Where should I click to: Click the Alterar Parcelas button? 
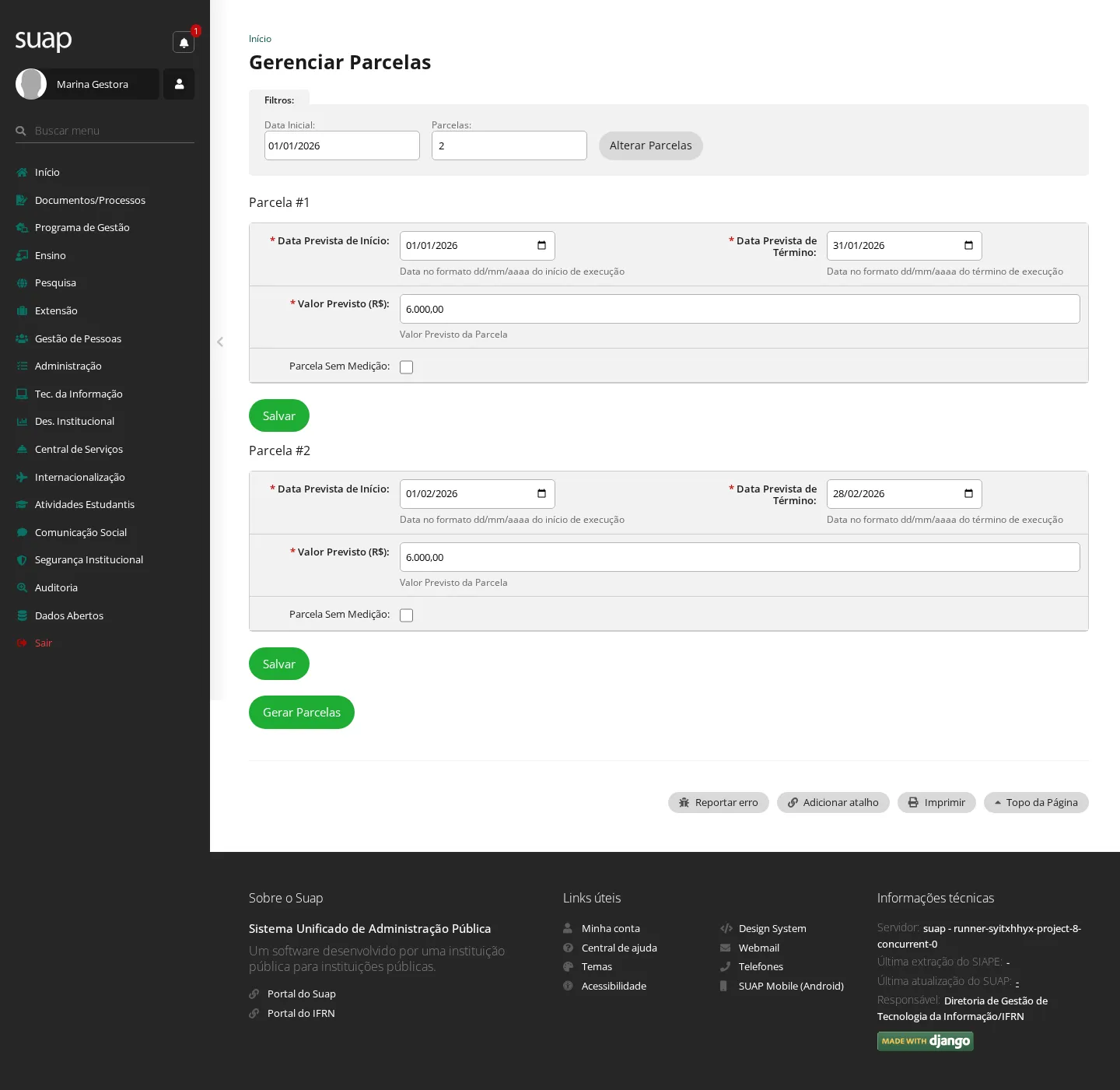[x=650, y=145]
